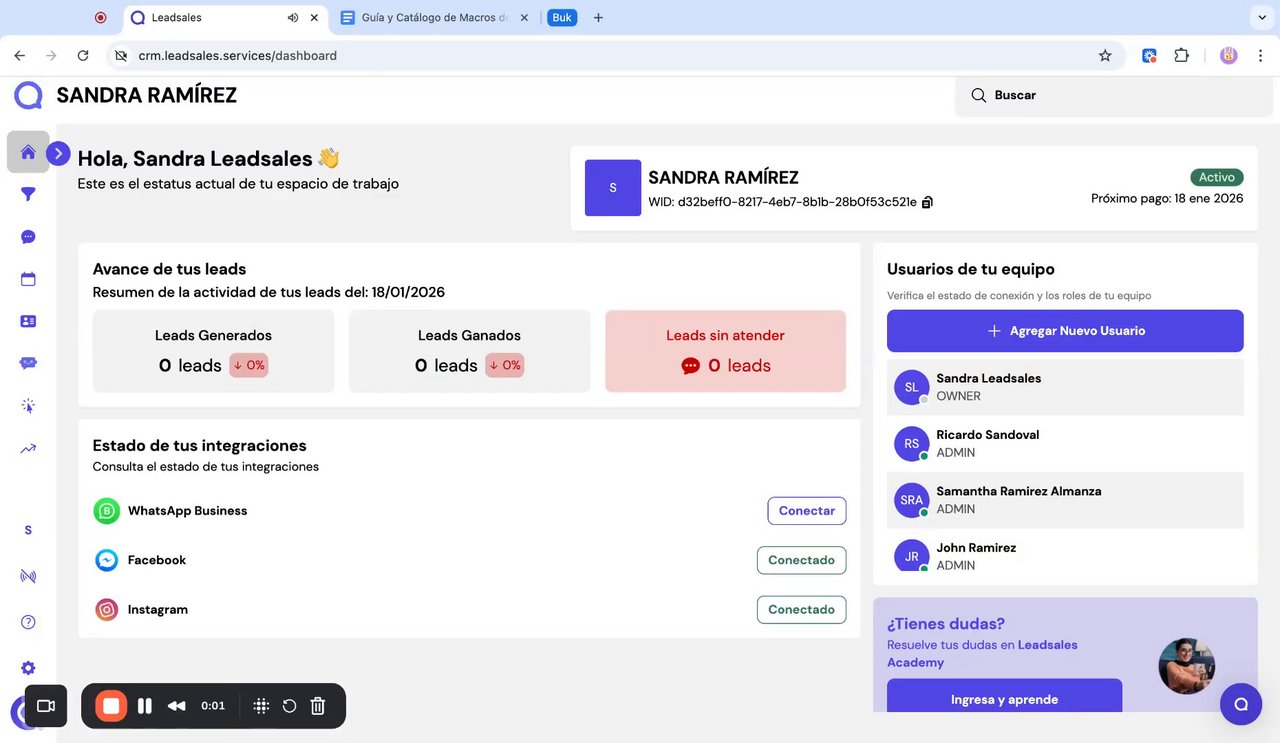Open the Leads sin atender card

(725, 351)
